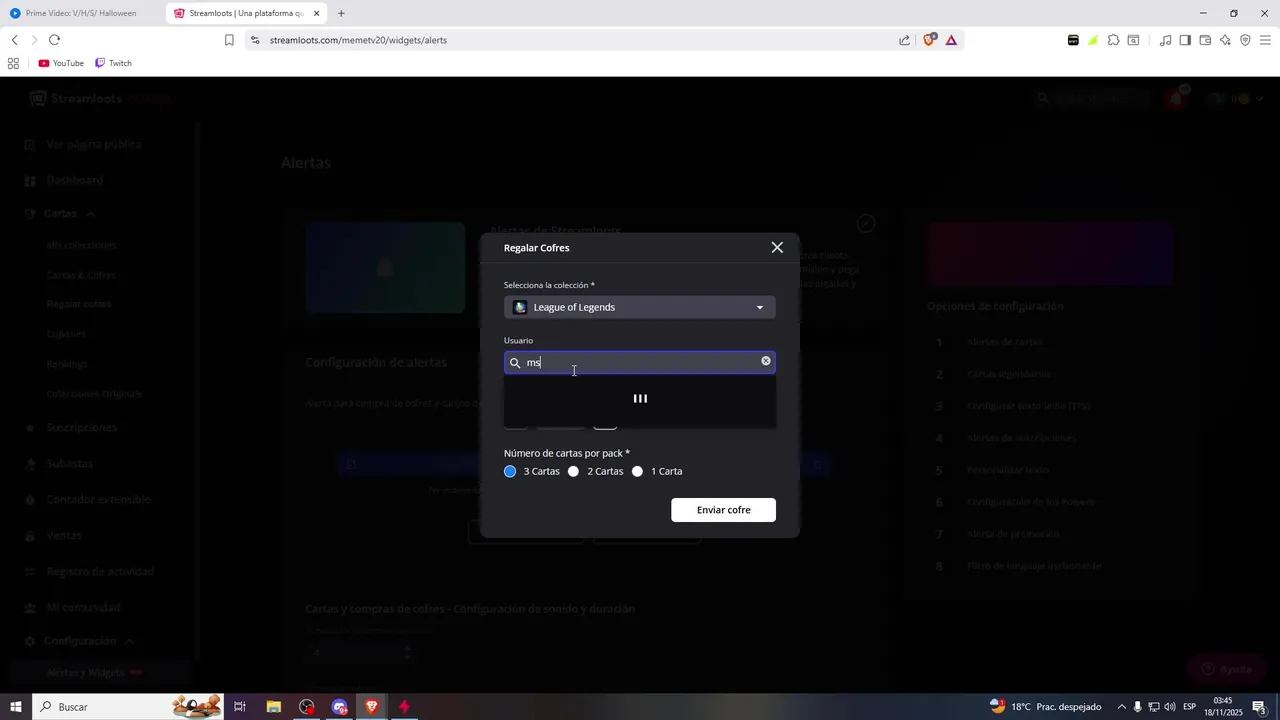This screenshot has height=720, width=1280.
Task: Open OBS Studio from the taskbar
Action: point(306,707)
